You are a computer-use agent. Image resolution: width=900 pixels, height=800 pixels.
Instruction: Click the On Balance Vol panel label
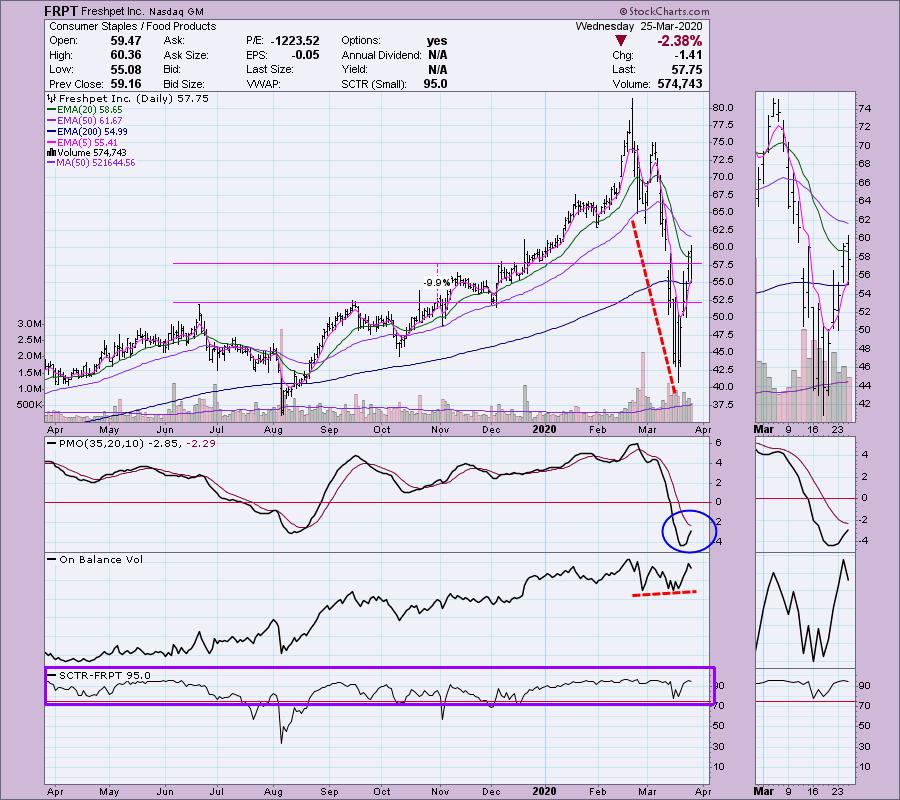pos(95,560)
